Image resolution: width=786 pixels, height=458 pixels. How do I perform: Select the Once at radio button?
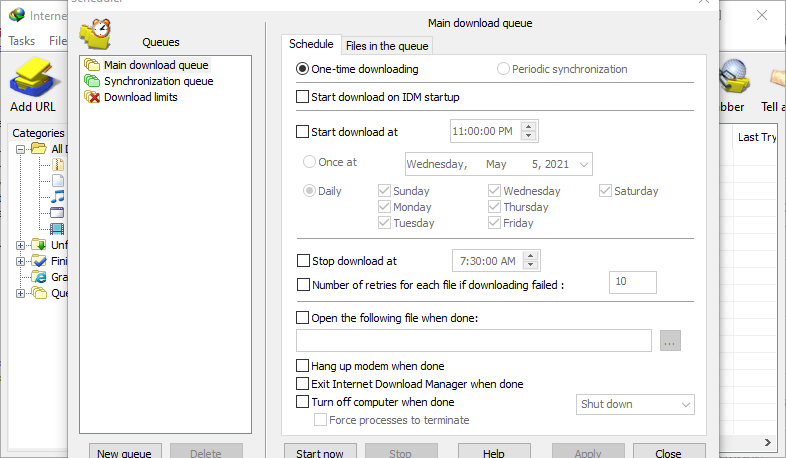click(309, 162)
